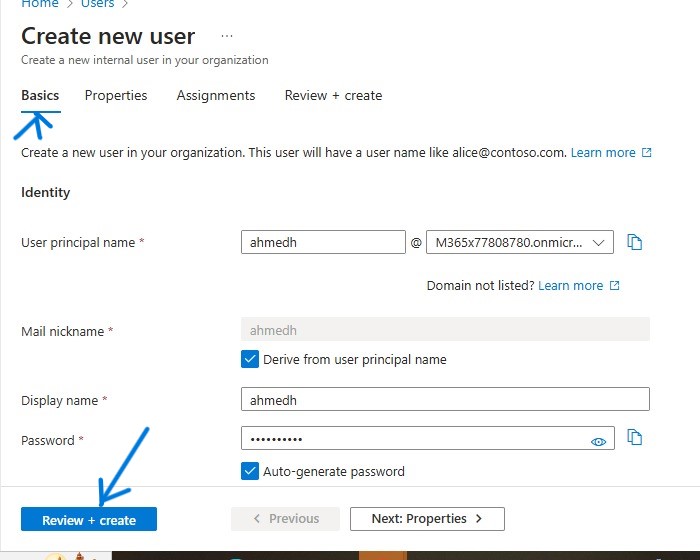The width and height of the screenshot is (700, 560).
Task: Open the Assignments tab
Action: [x=216, y=96]
